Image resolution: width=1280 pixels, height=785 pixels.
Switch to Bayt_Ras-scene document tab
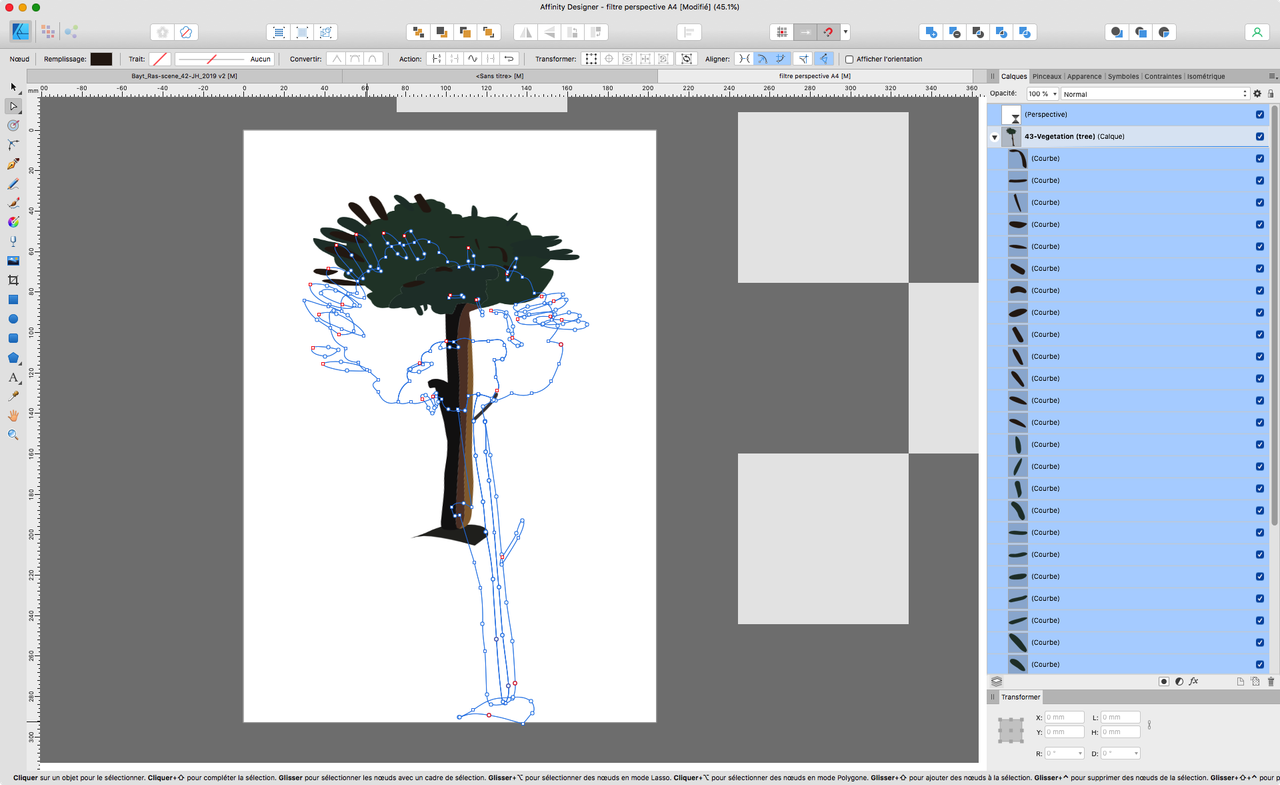pyautogui.click(x=185, y=76)
